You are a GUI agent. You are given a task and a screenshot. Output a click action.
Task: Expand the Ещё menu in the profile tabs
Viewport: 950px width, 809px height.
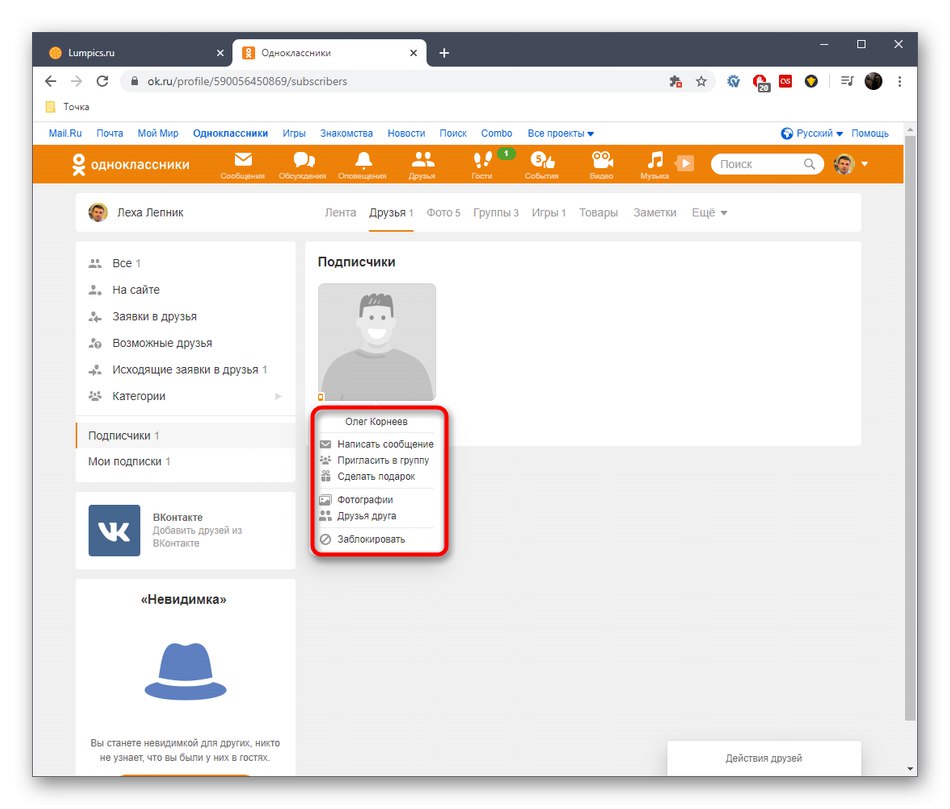709,213
